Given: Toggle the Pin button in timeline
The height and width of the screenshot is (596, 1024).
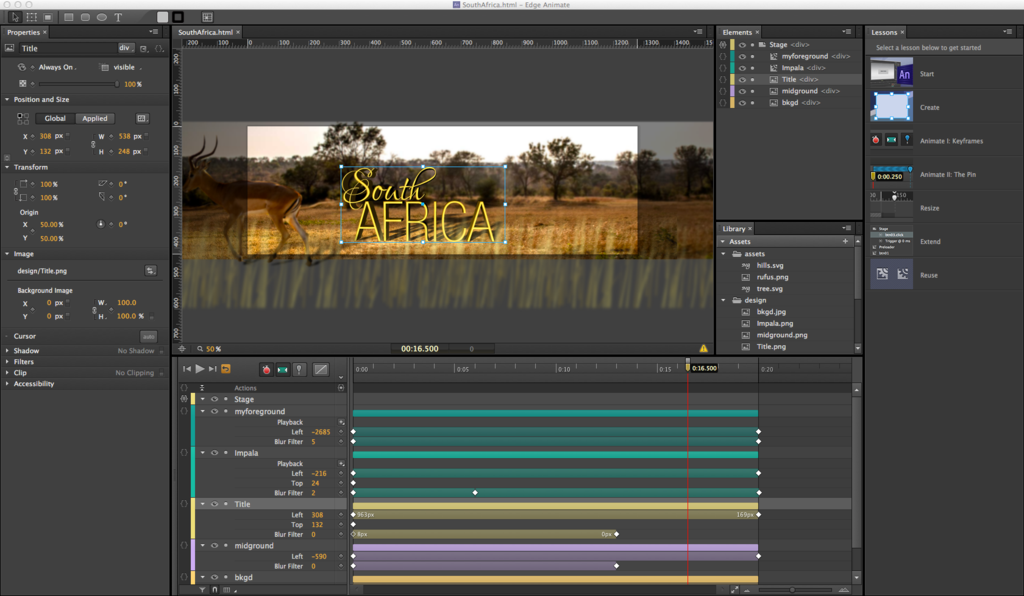Looking at the screenshot, I should [x=299, y=369].
